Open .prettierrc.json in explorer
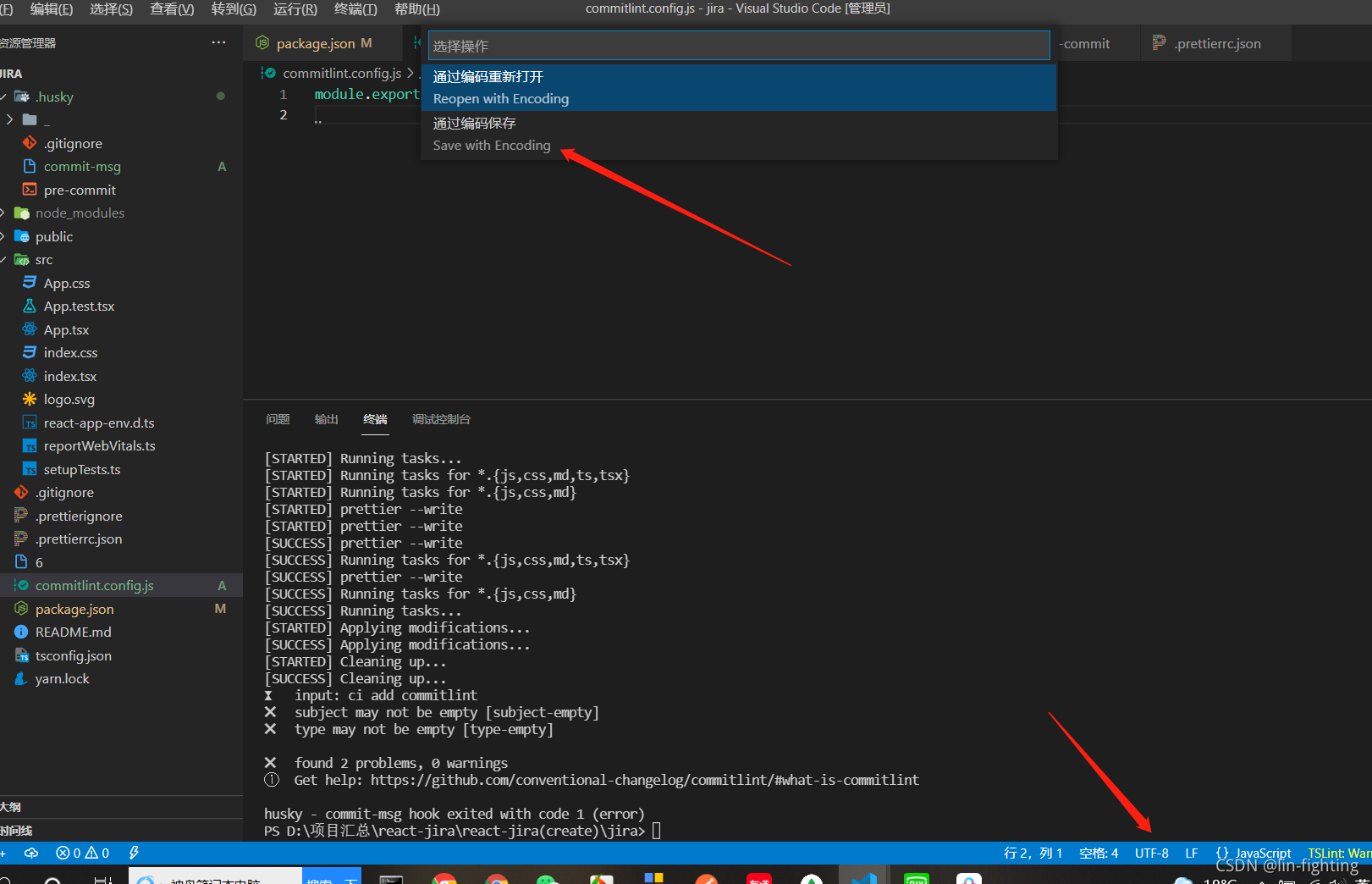Image resolution: width=1372 pixels, height=884 pixels. [x=79, y=539]
